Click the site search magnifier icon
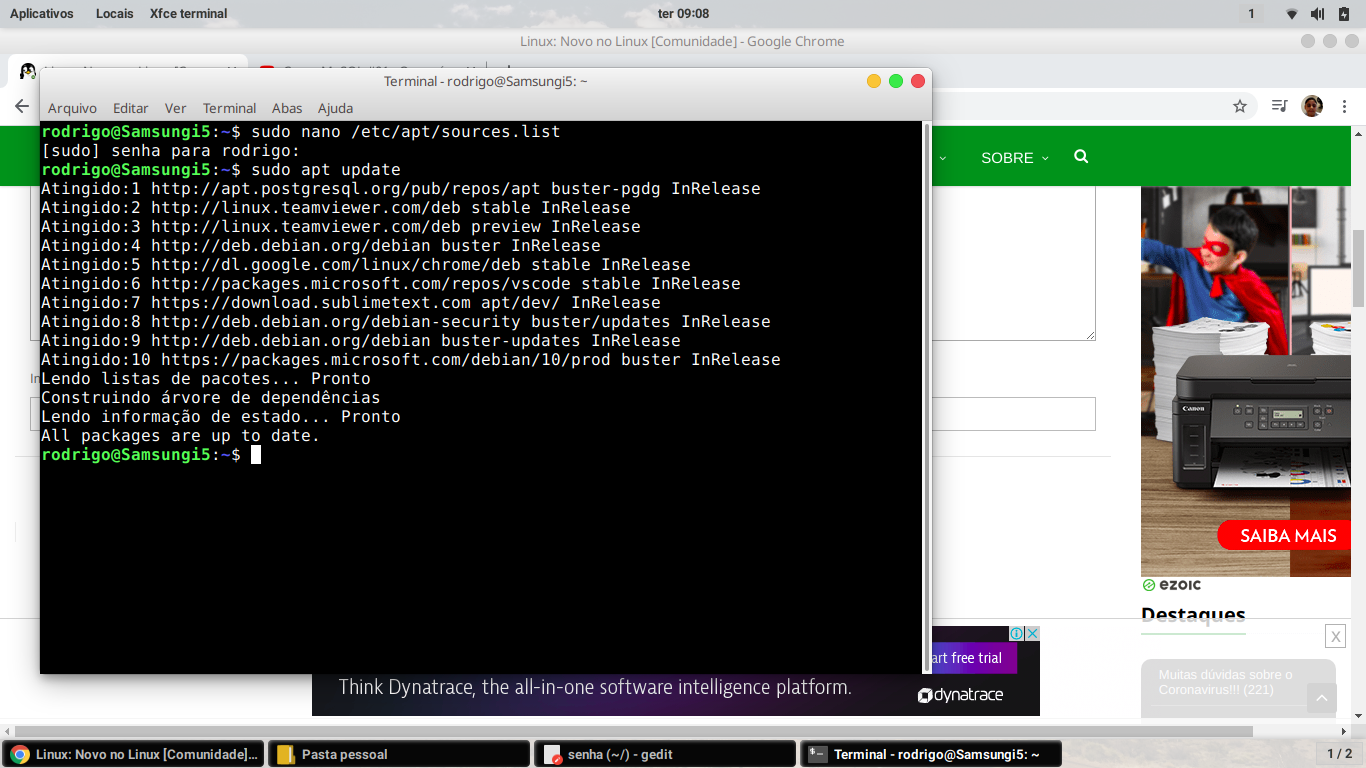The image size is (1366, 768). 1081,157
